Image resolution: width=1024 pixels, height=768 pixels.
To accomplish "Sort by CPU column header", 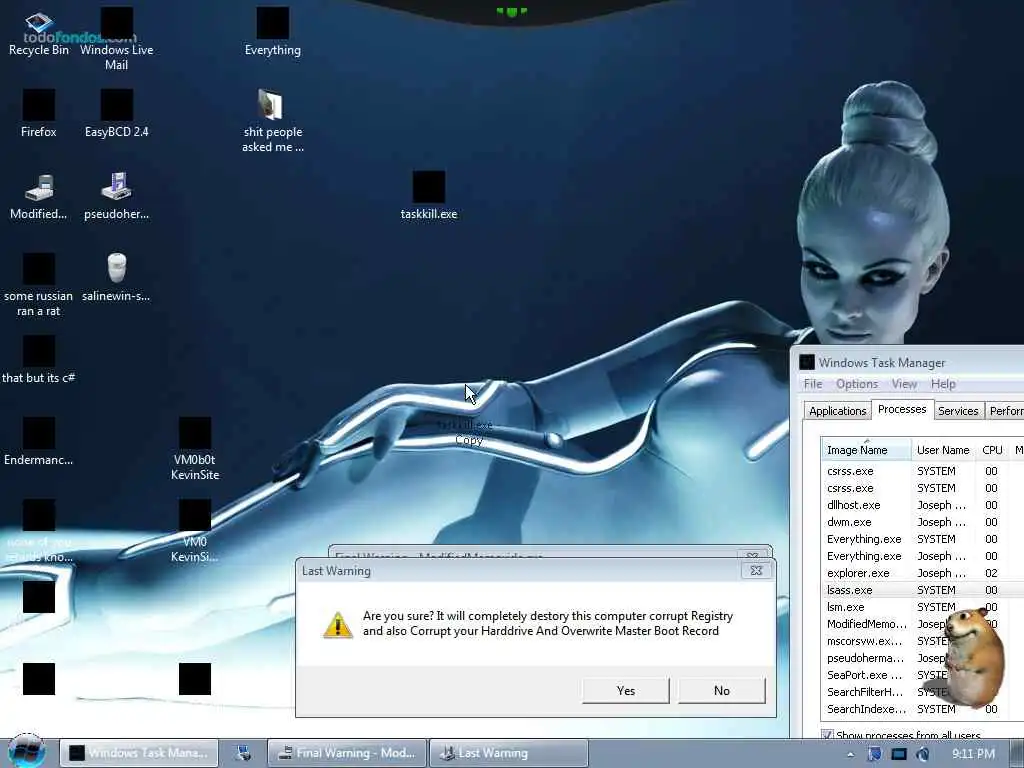I will click(992, 450).
